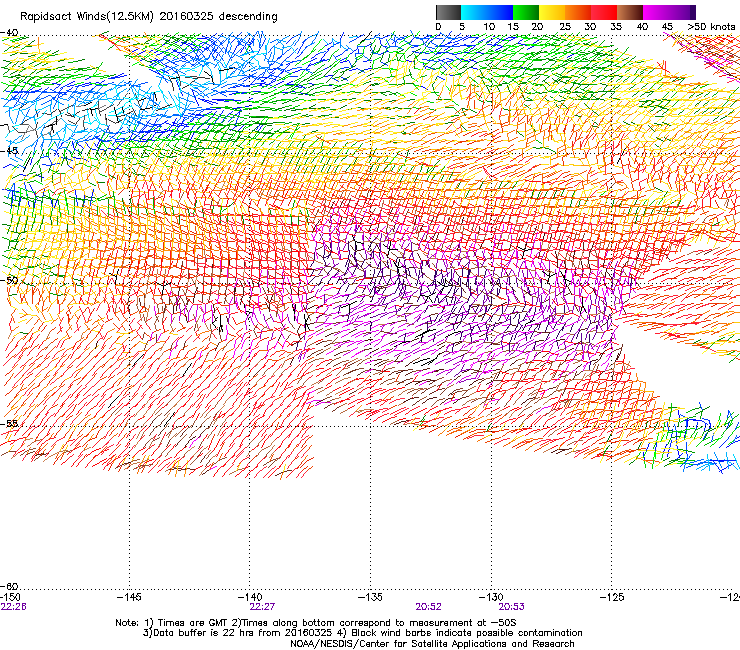
Task: Click the '-145' longitude label
Action: click(x=129, y=597)
